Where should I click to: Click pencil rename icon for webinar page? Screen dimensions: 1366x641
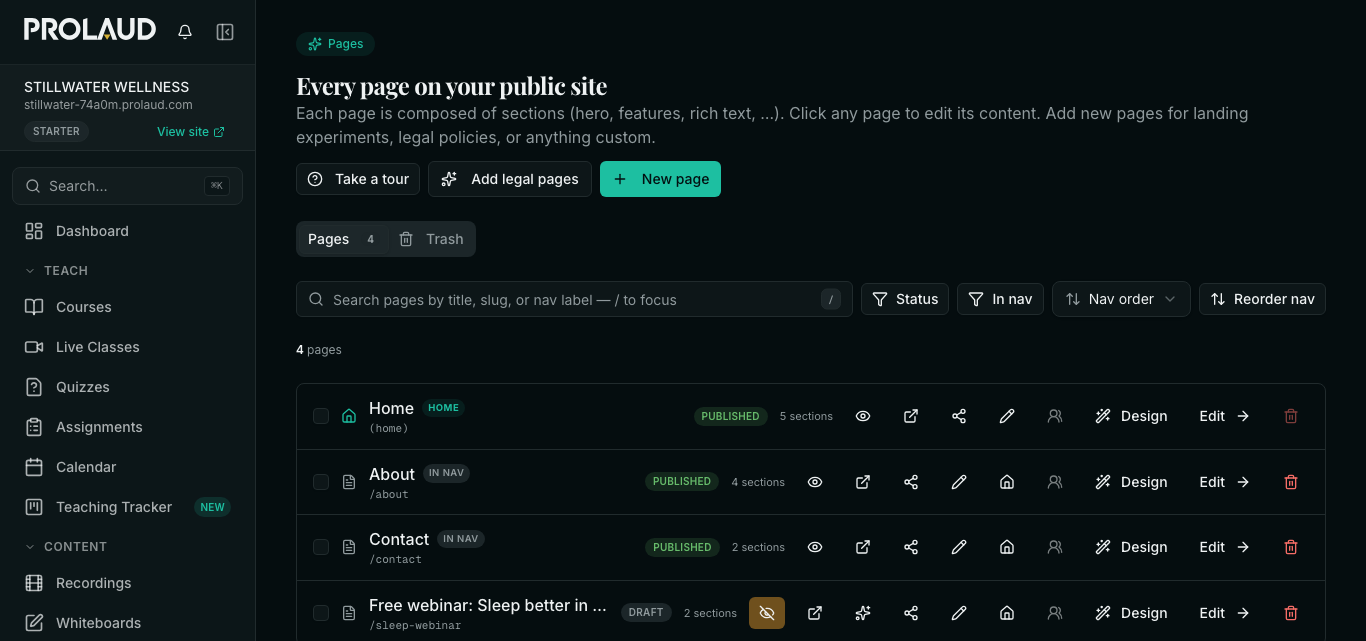[x=959, y=613]
